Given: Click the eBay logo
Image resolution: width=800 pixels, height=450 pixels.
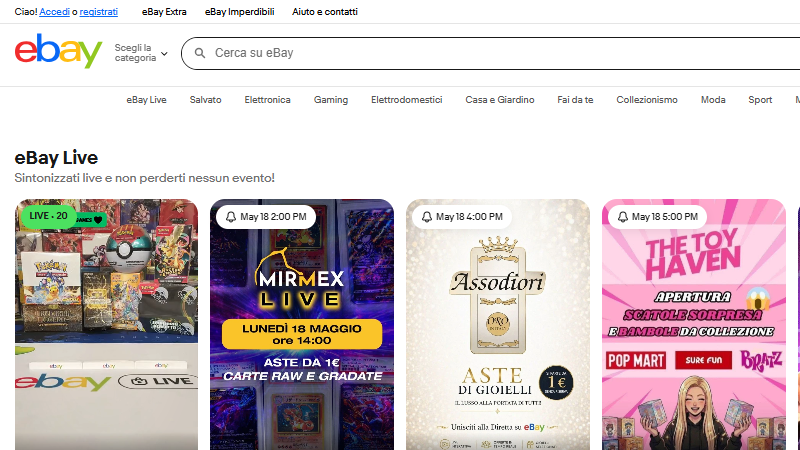Looking at the screenshot, I should click(x=58, y=51).
